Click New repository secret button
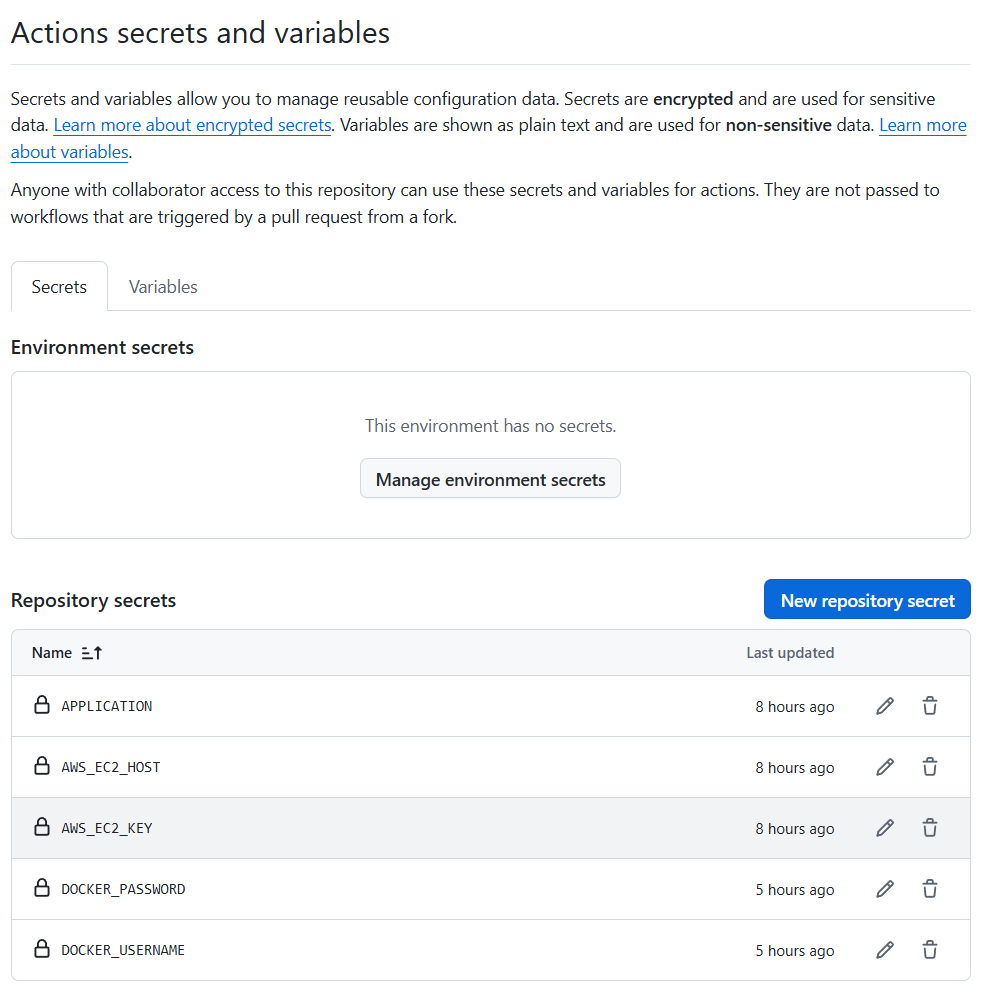The image size is (984, 1000). point(867,600)
